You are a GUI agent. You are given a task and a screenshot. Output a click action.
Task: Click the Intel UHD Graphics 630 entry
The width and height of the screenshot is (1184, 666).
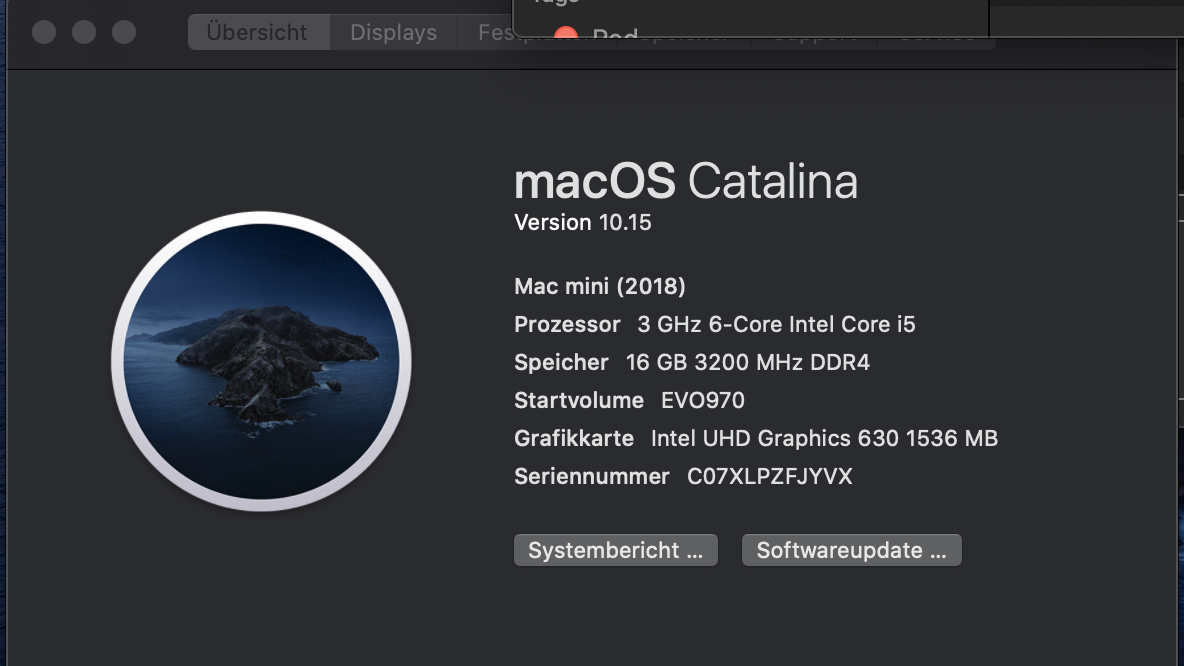tap(823, 438)
